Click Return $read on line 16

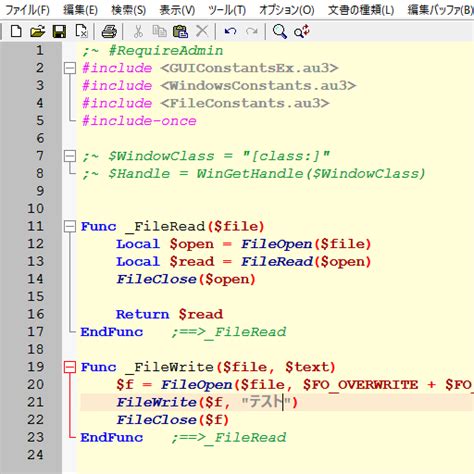pyautogui.click(x=169, y=314)
